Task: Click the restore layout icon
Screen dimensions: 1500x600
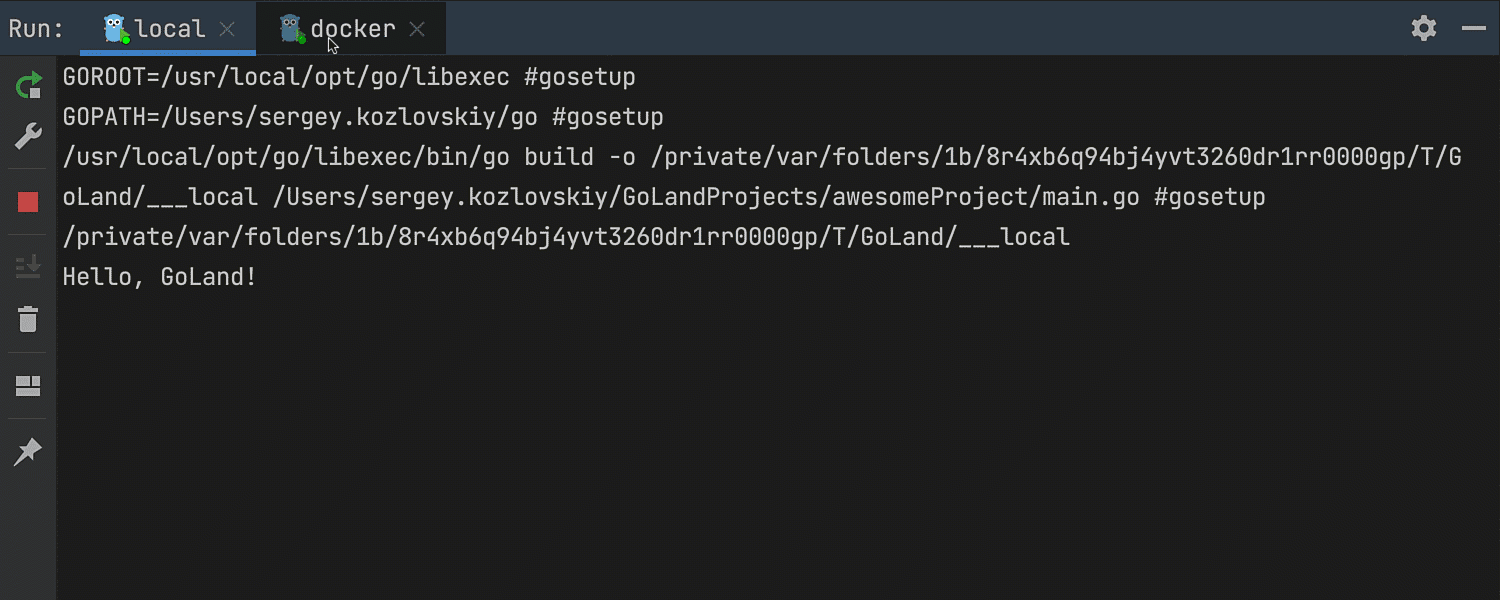Action: pos(28,386)
